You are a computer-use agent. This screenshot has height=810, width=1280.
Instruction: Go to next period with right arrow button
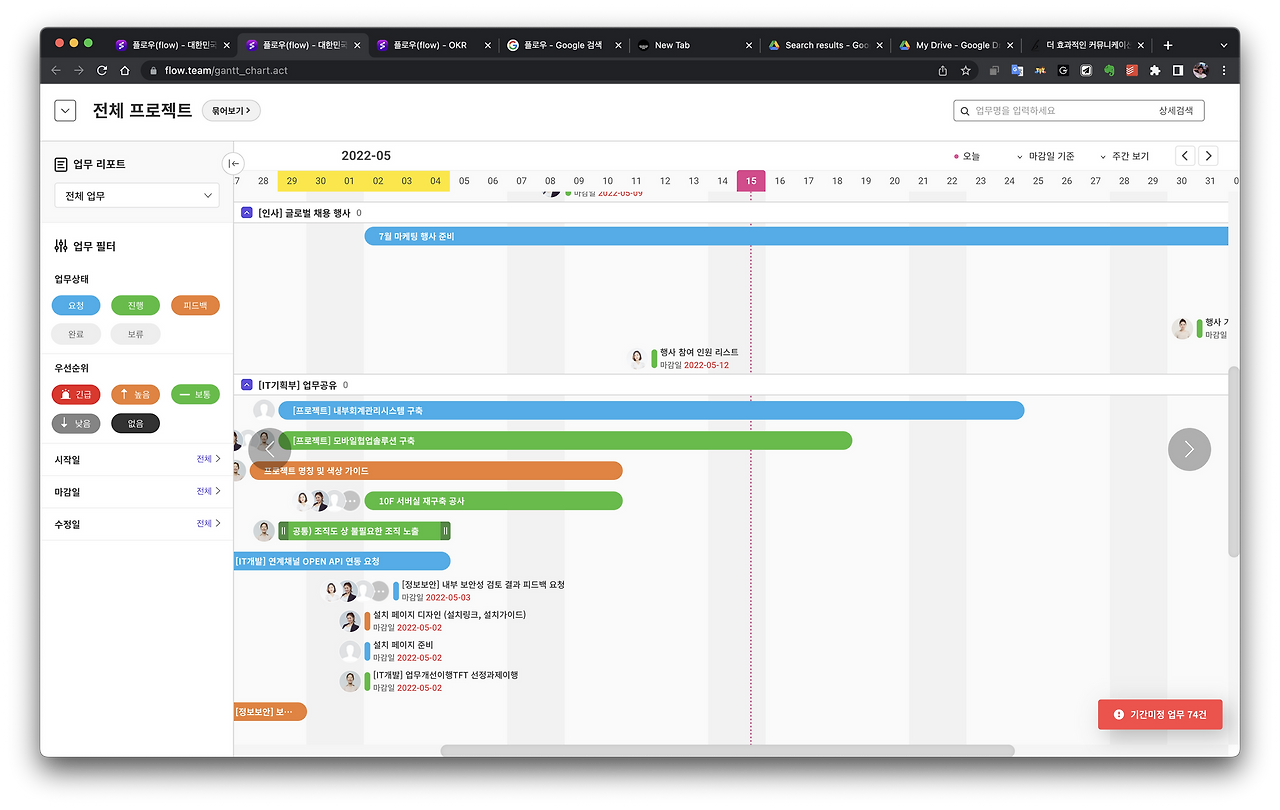[x=1208, y=156]
